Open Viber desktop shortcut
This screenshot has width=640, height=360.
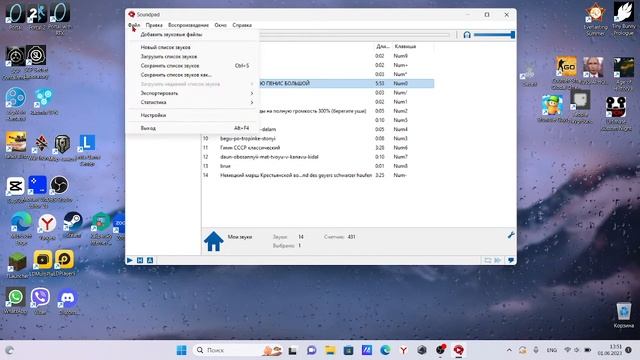tap(40, 301)
